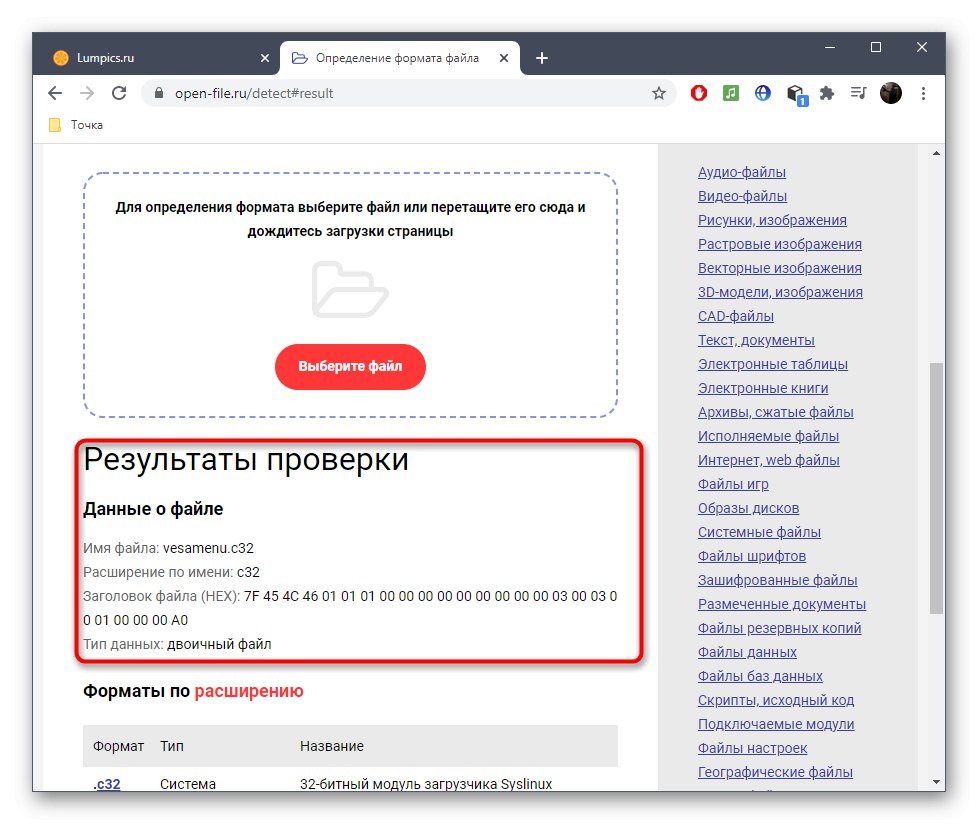Open a new tab with the plus button
Screen dimensions: 978x824
pyautogui.click(x=541, y=57)
